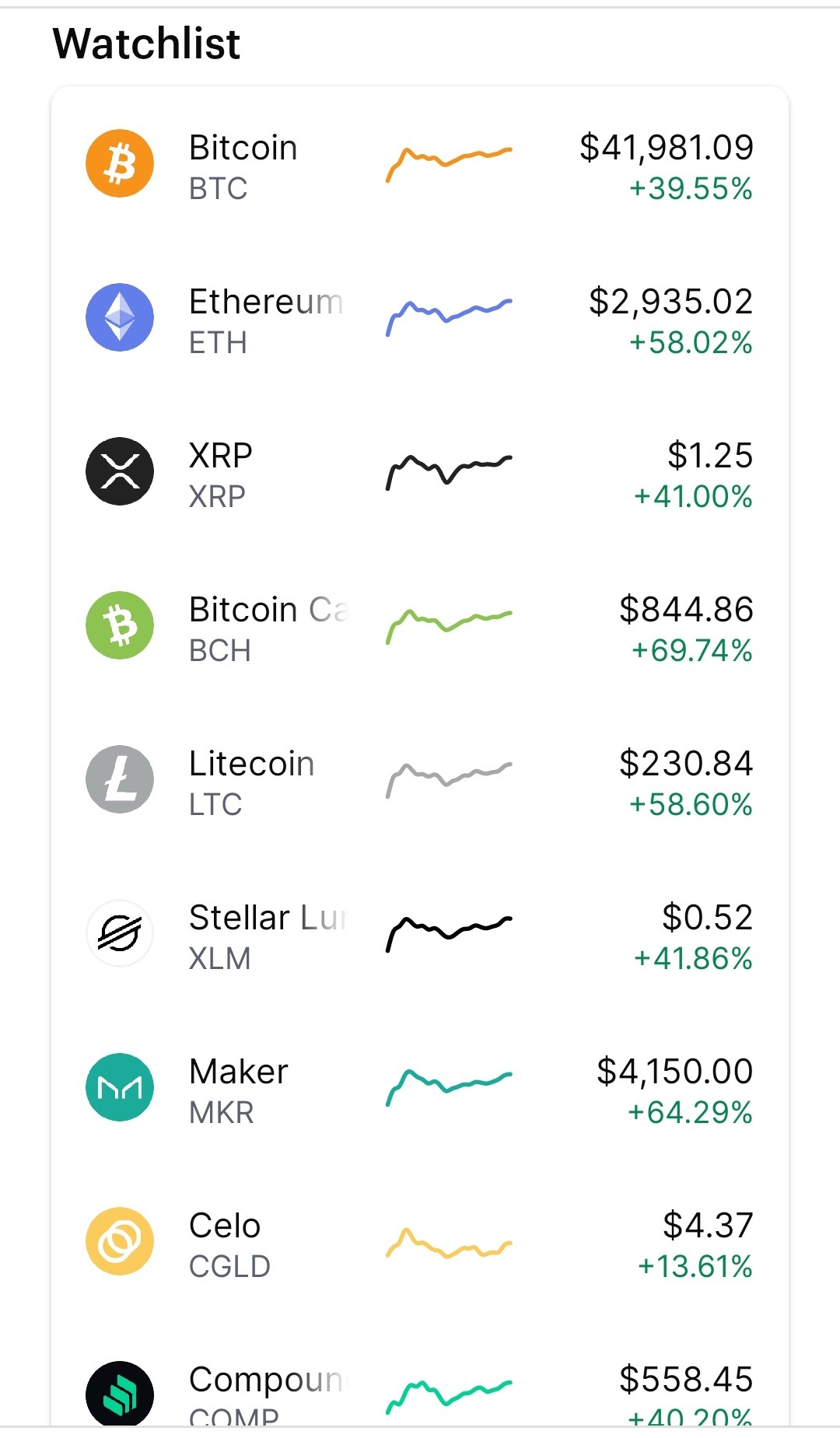Tap the teal Maker logo icon

[x=120, y=1087]
